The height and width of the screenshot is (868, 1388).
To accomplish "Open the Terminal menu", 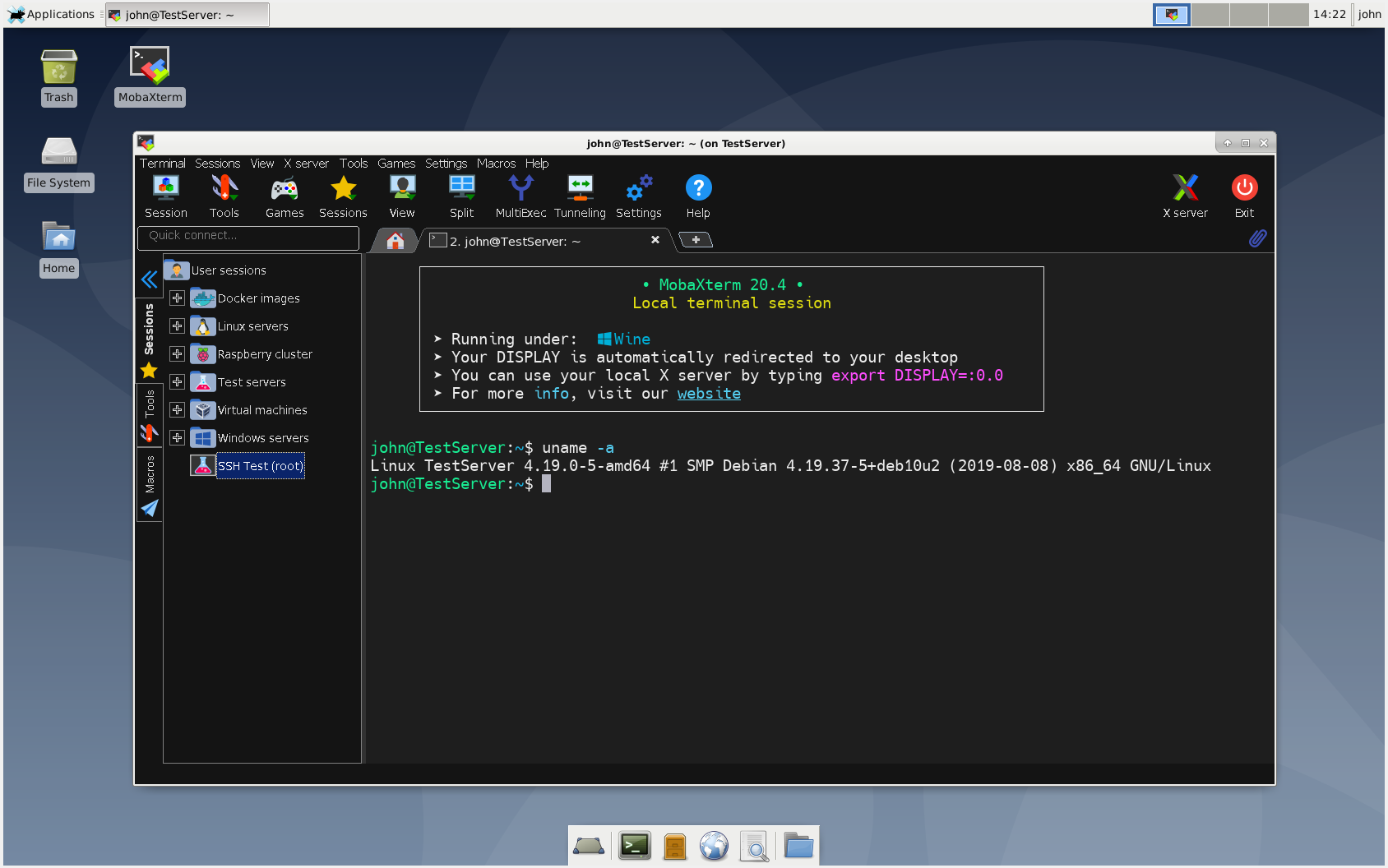I will pyautogui.click(x=163, y=164).
